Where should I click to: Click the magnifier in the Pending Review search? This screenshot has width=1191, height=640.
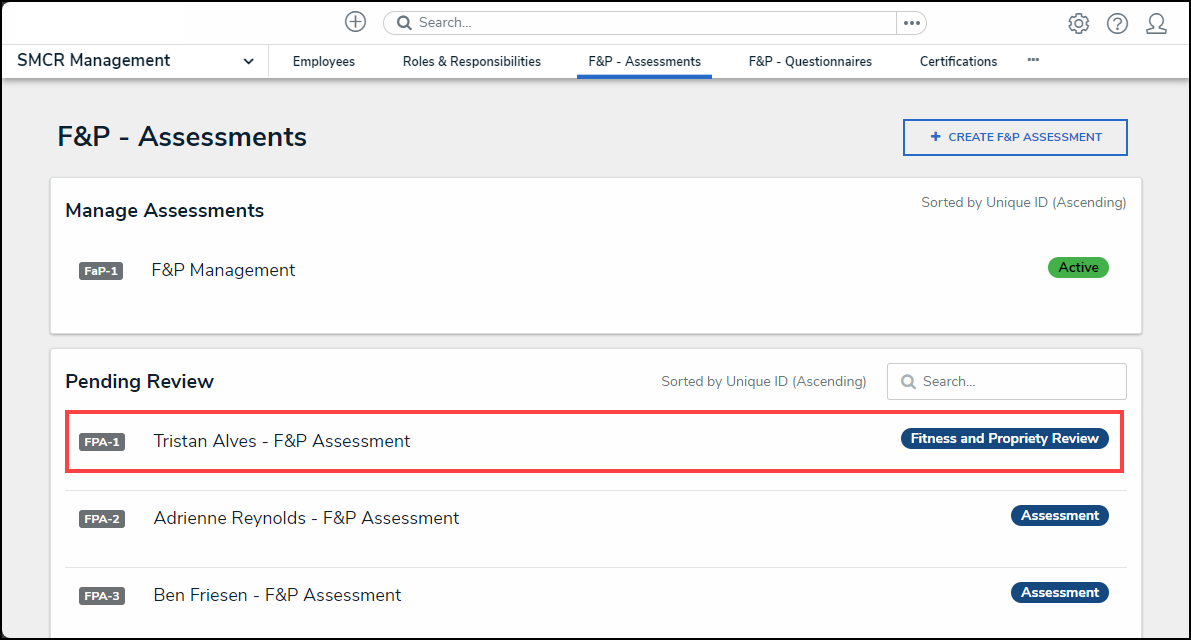pyautogui.click(x=908, y=381)
